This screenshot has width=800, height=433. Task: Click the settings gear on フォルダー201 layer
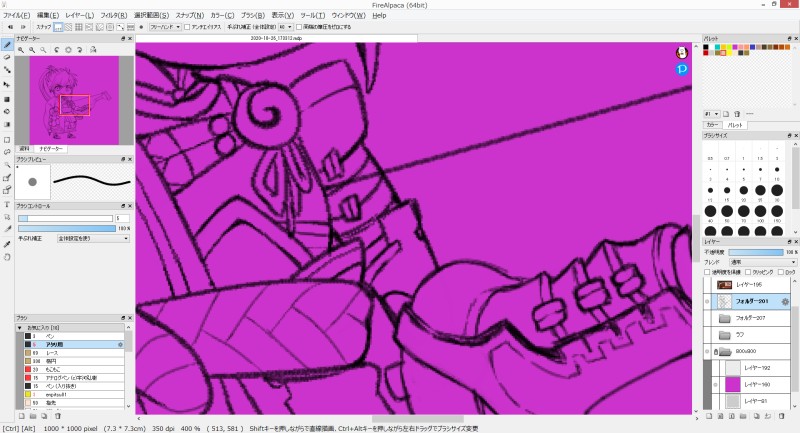click(785, 301)
